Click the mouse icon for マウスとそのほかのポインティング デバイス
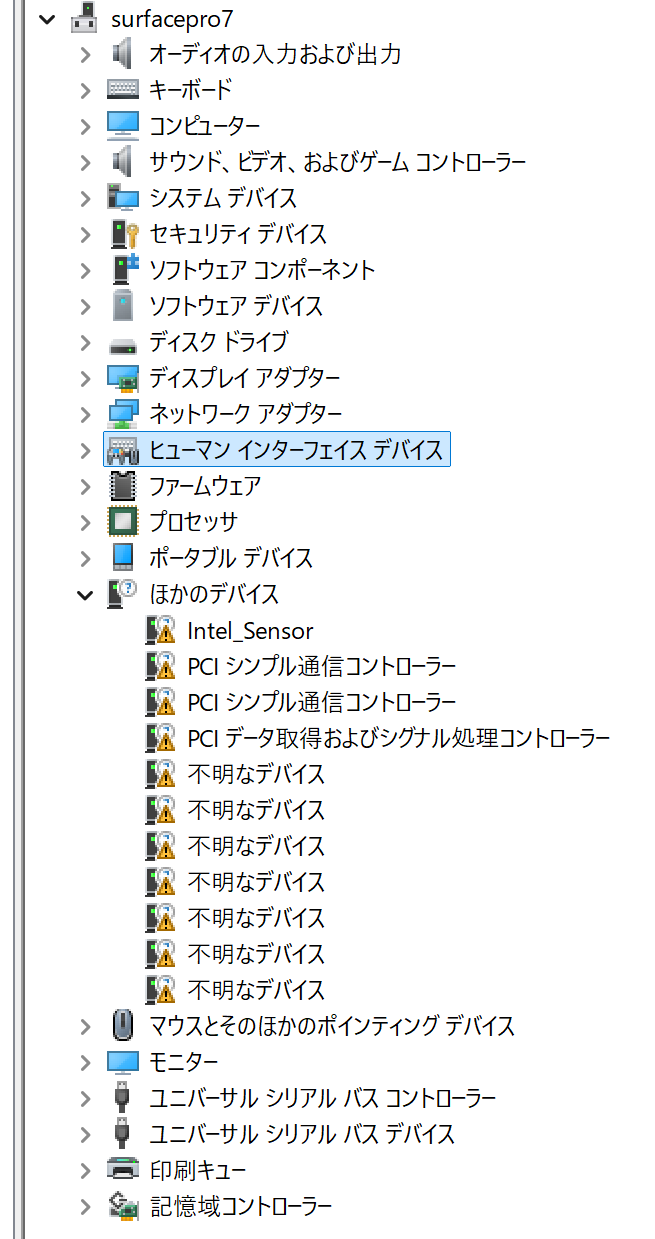The width and height of the screenshot is (655, 1239). 122,1025
